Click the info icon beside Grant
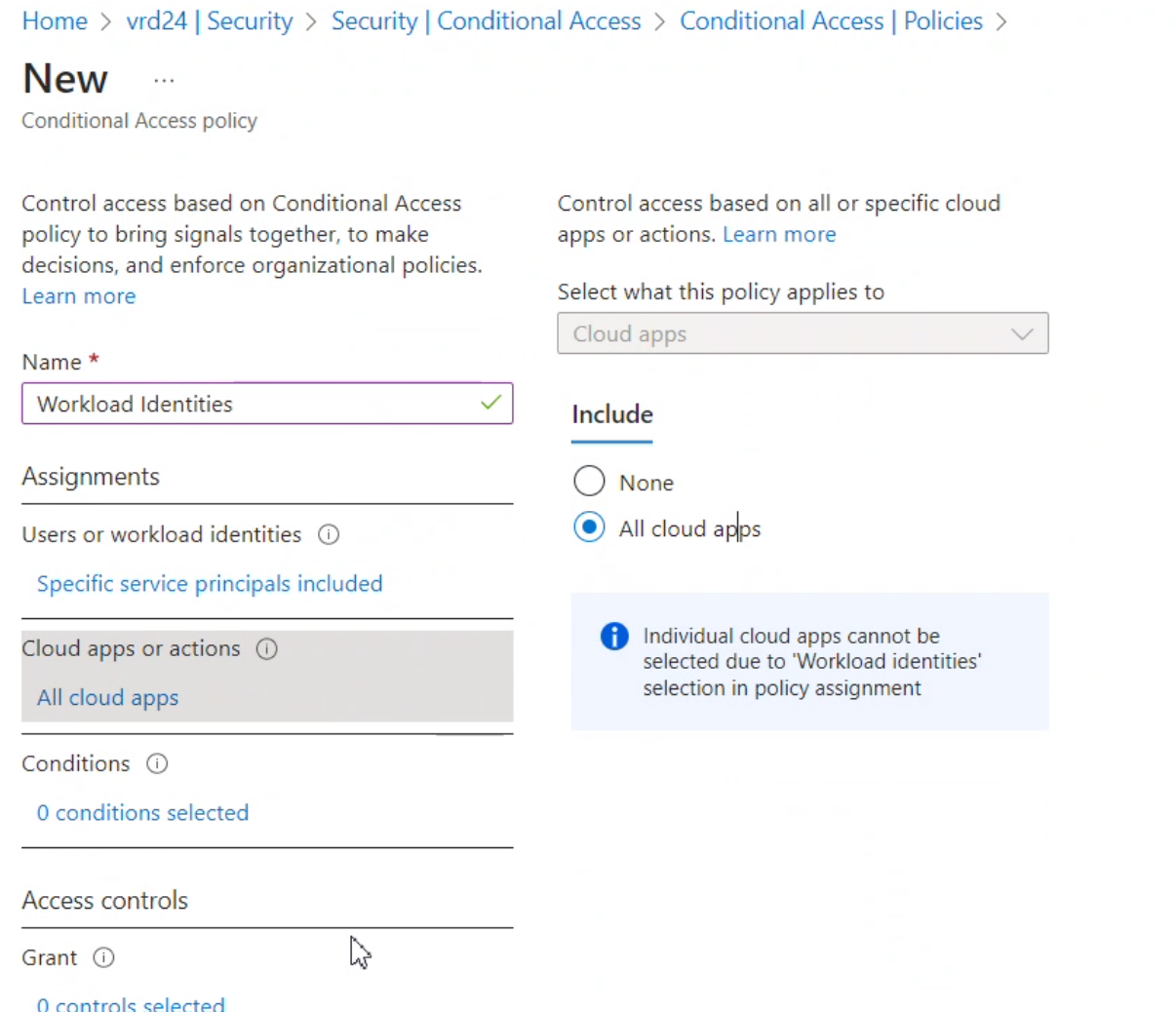Screen dimensions: 1176x1012 point(102,957)
